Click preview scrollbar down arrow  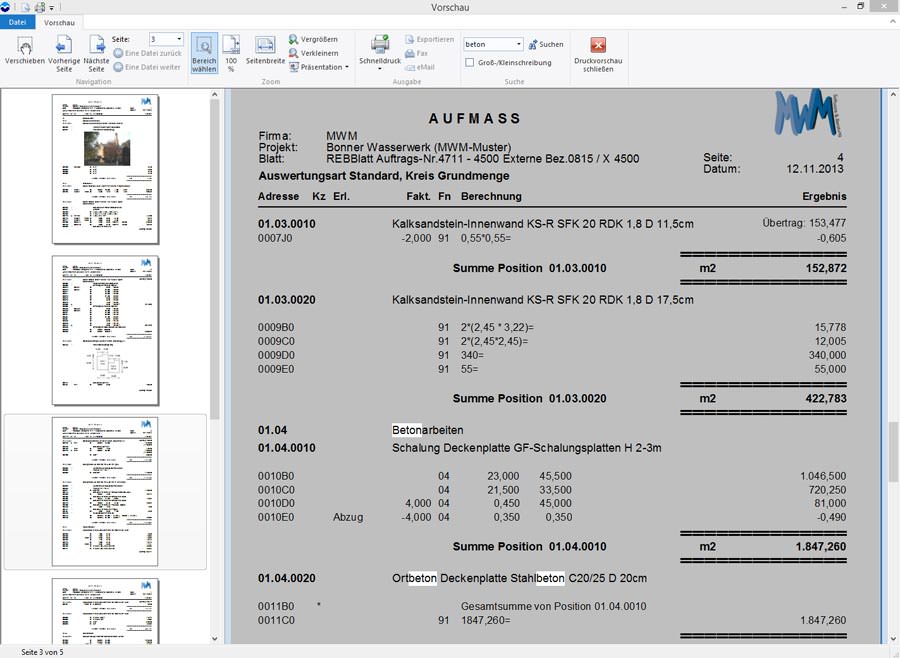pyautogui.click(x=893, y=638)
